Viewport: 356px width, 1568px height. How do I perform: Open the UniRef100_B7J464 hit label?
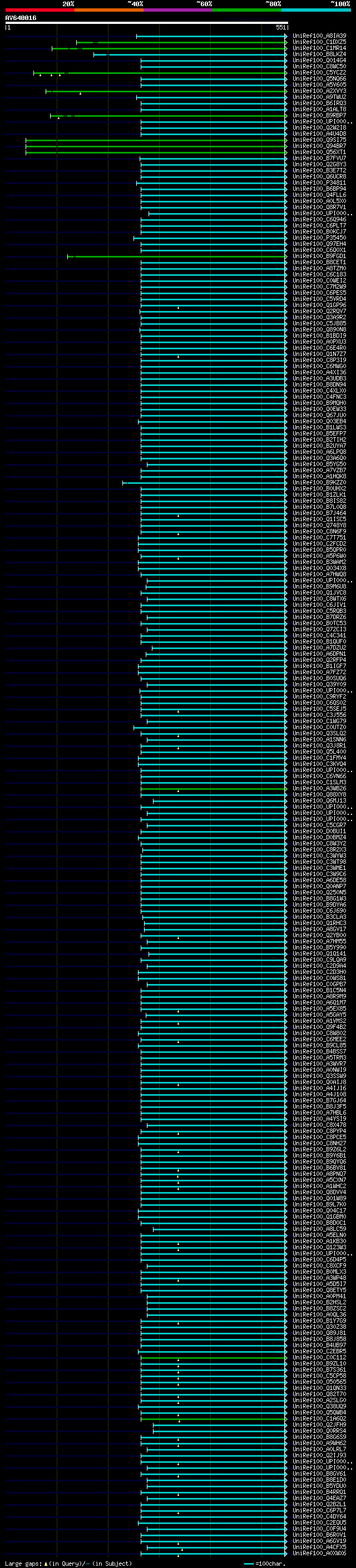tap(319, 513)
